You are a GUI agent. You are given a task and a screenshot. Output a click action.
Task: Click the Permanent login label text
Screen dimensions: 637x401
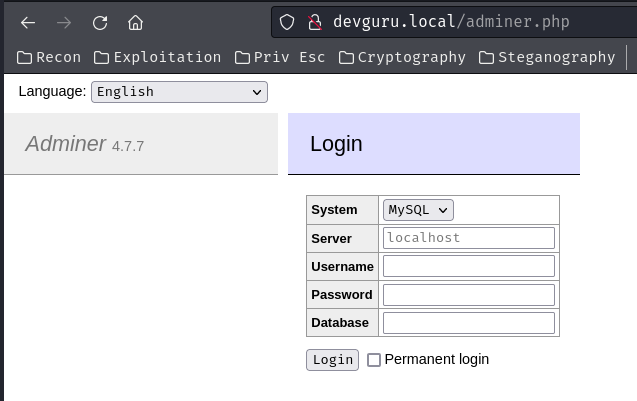click(x=437, y=359)
